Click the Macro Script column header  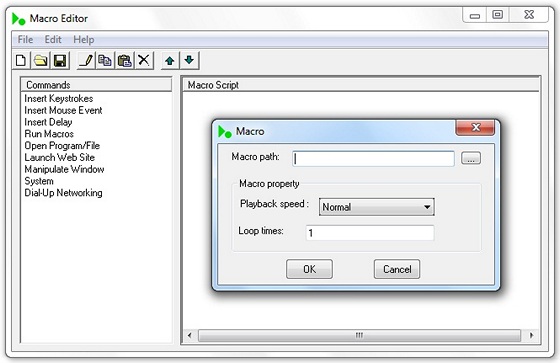(x=361, y=85)
